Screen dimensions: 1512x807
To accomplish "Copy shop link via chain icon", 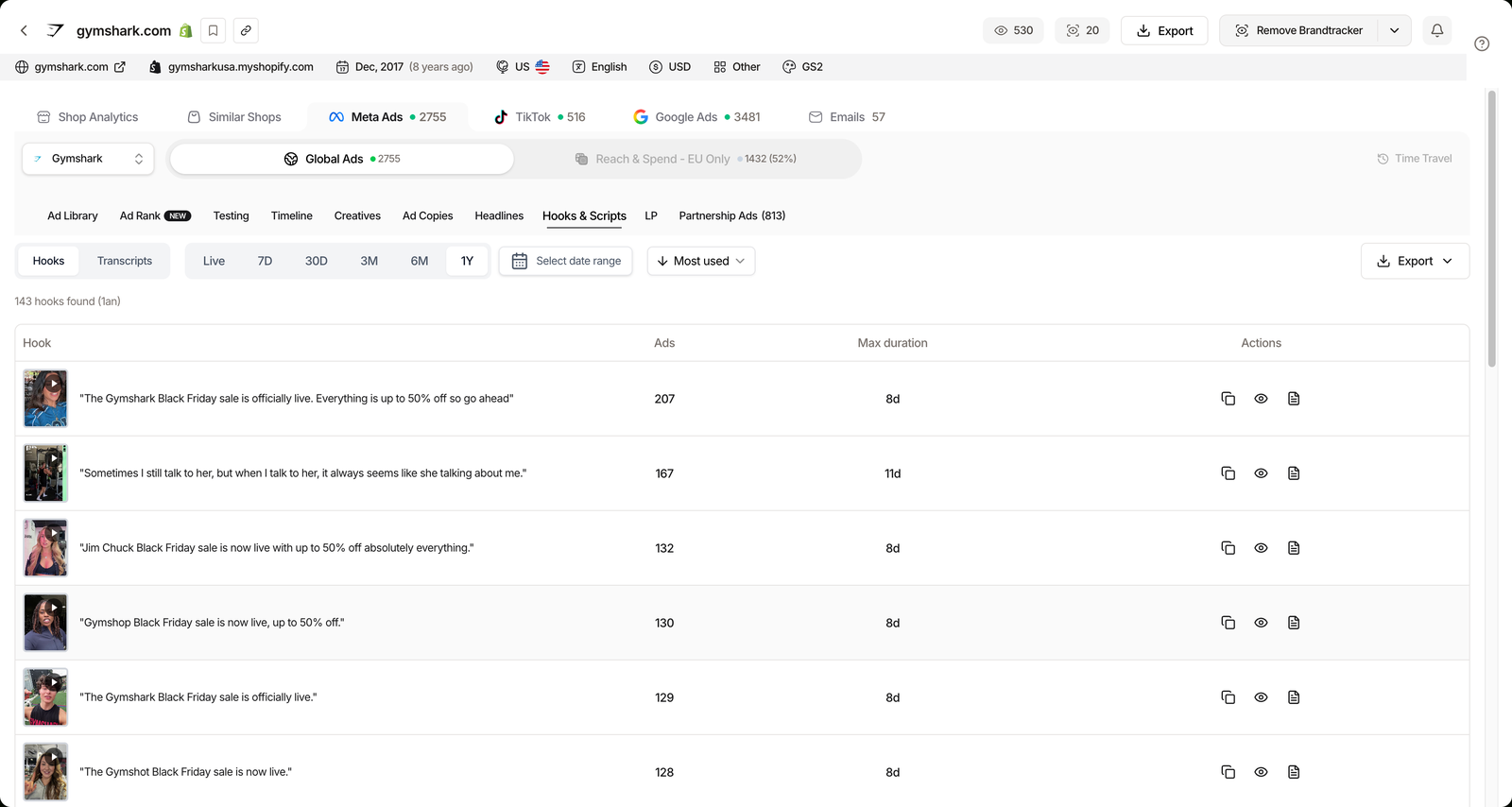I will 246,30.
